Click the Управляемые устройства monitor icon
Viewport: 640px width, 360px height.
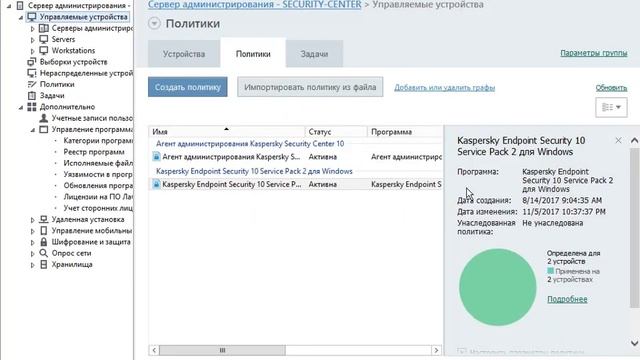click(32, 17)
